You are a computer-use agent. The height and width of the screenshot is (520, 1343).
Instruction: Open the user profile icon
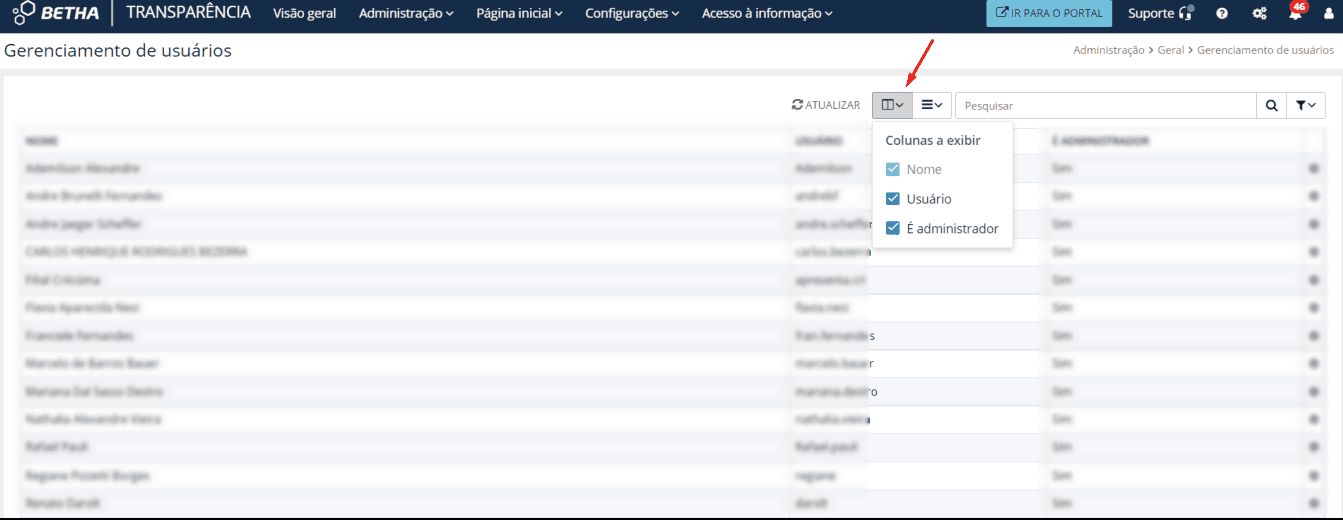click(x=1328, y=14)
